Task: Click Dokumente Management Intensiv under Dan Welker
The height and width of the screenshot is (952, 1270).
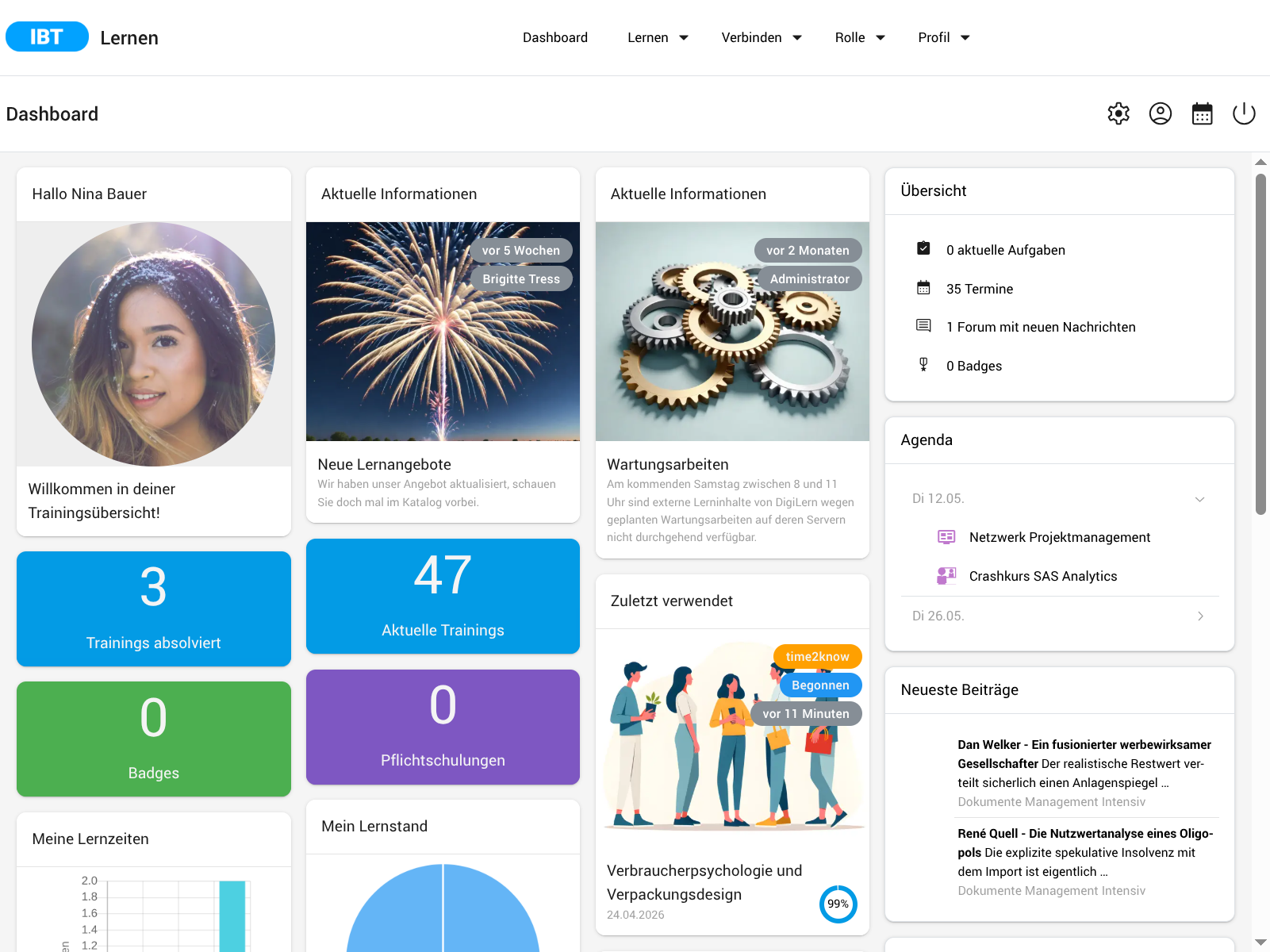Action: pos(1051,802)
